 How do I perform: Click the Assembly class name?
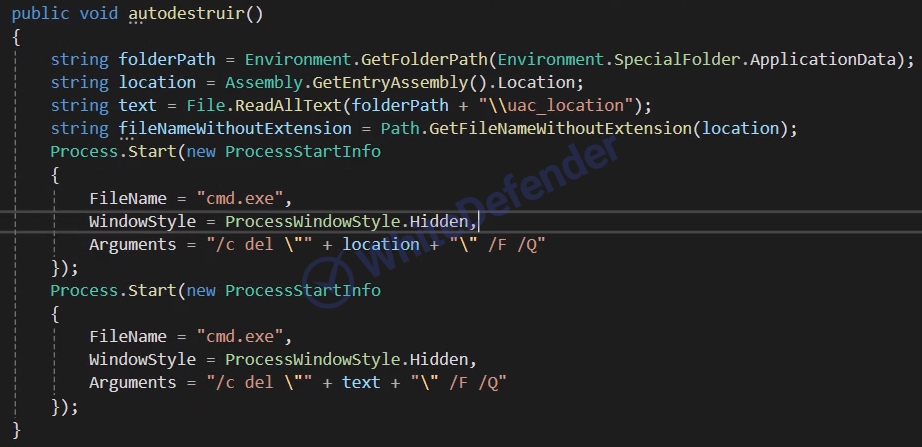tap(264, 82)
